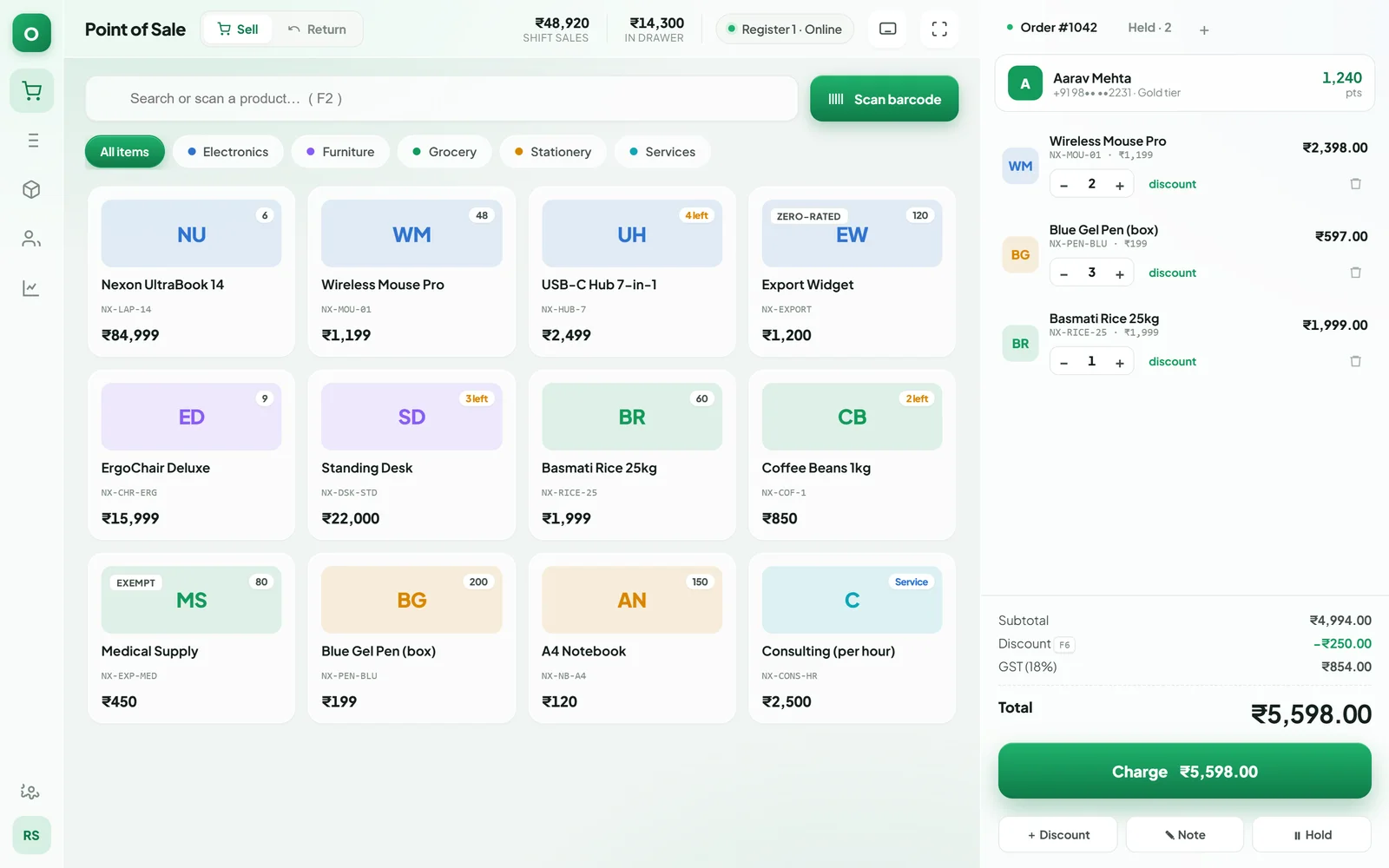Filter products by Stationery

(553, 152)
